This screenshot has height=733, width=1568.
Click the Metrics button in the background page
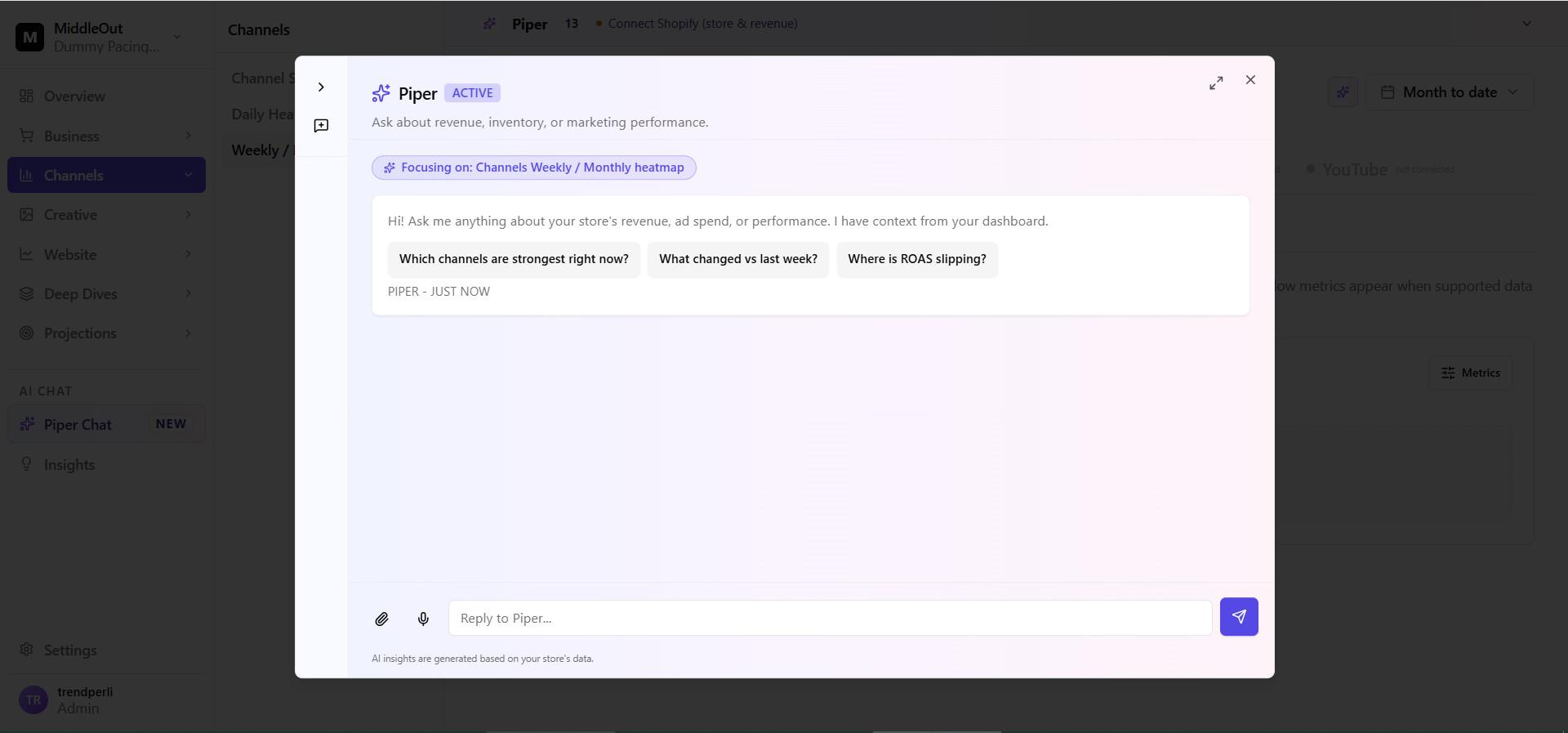(x=1471, y=373)
